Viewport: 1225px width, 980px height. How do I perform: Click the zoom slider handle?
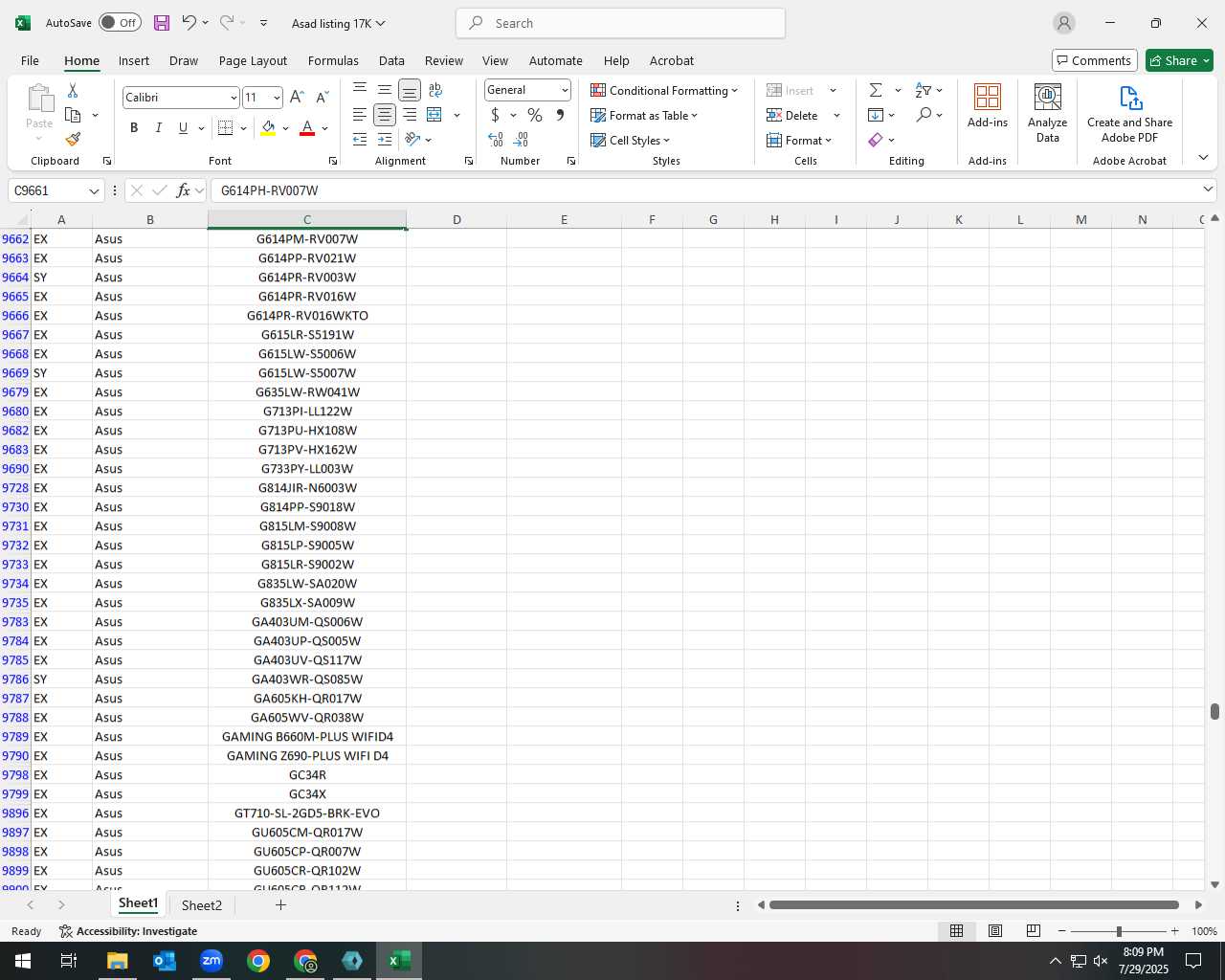(1118, 931)
